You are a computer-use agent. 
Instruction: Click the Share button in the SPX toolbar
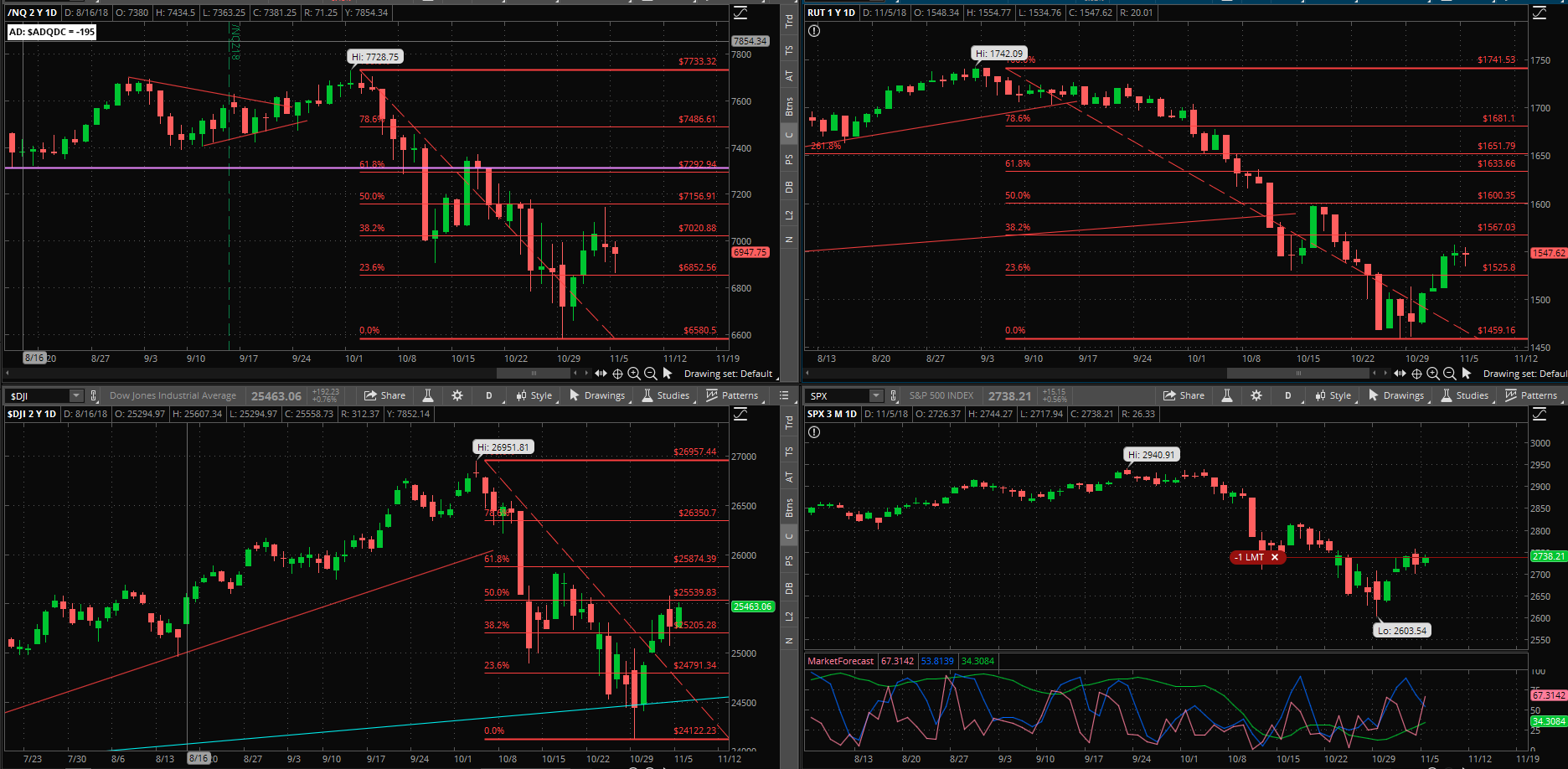click(1184, 395)
